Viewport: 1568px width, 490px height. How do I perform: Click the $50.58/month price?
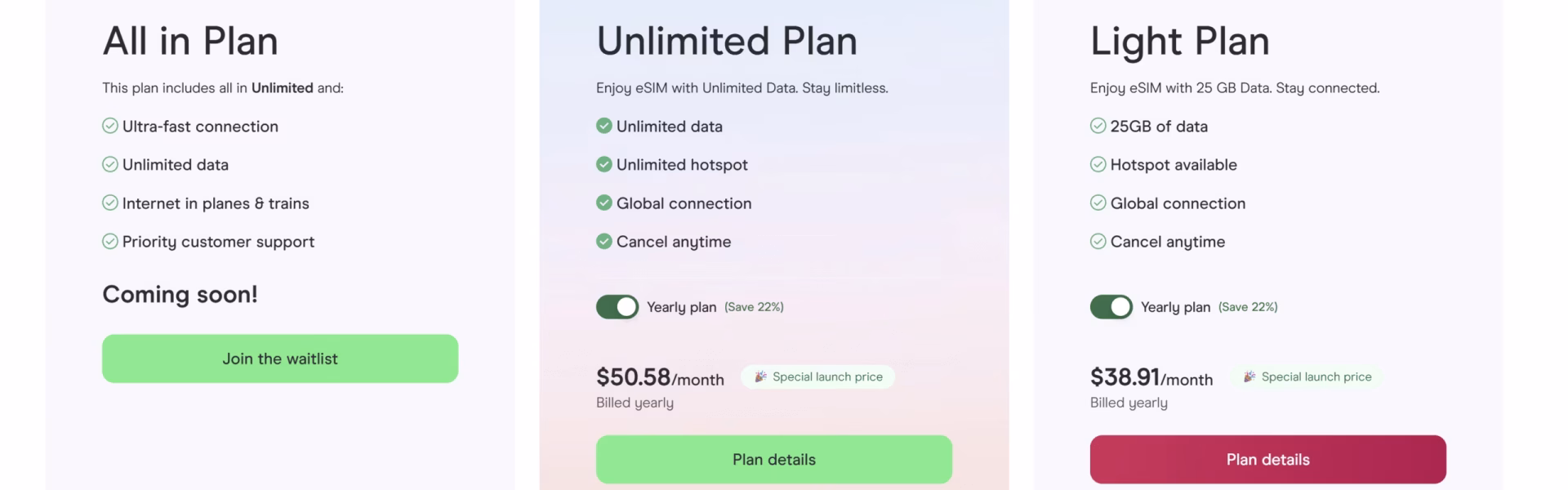(x=660, y=377)
